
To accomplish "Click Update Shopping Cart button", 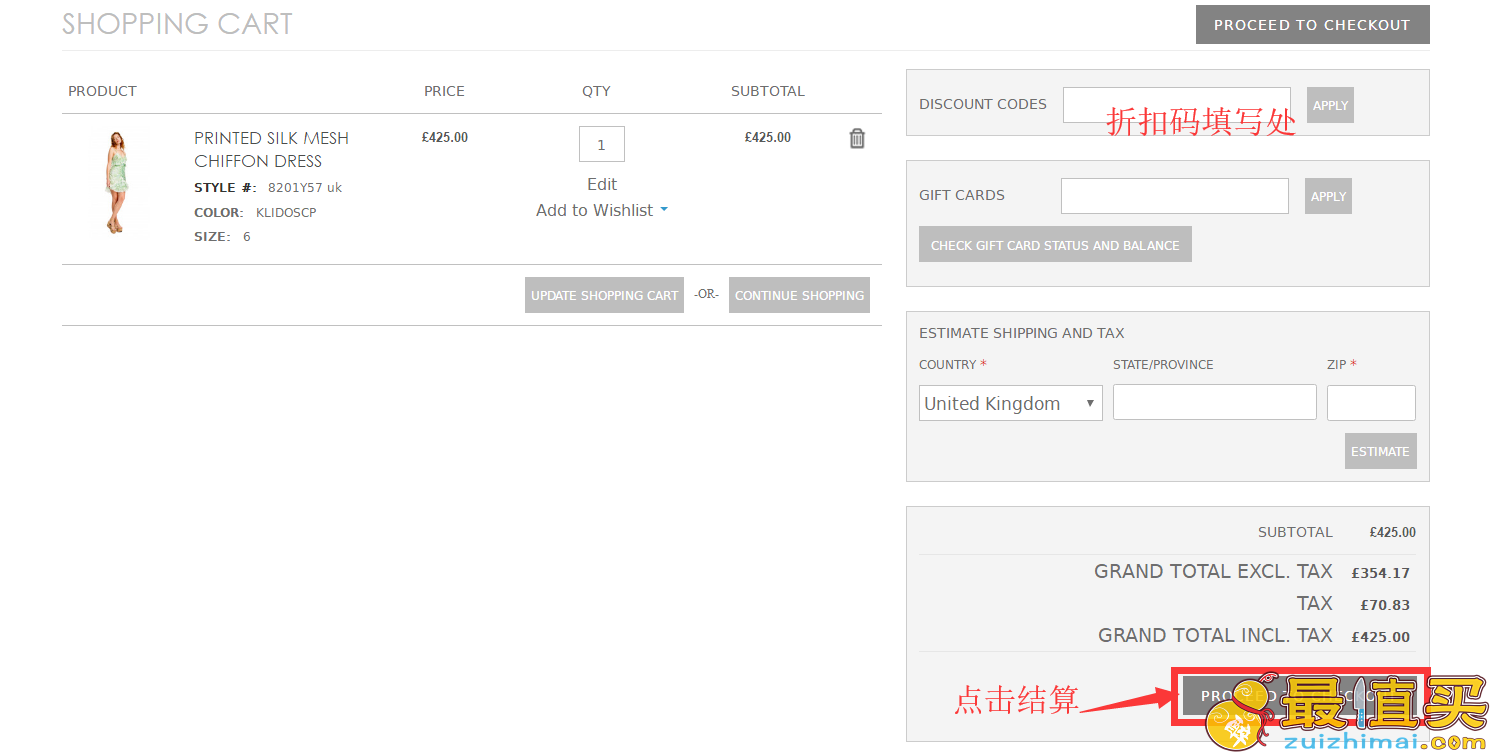I will [604, 295].
